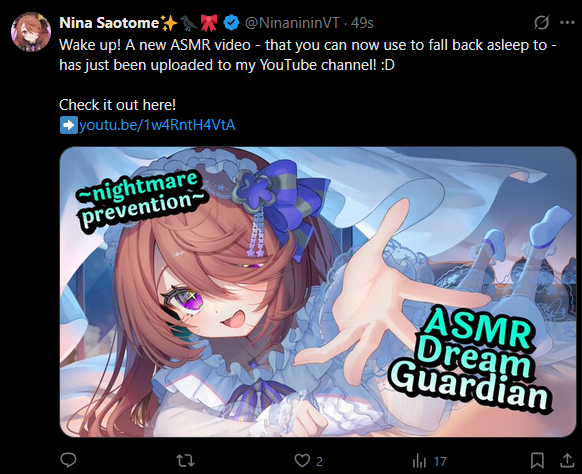Click the red ribbon emoji in name
This screenshot has width=582, height=474.
click(209, 23)
